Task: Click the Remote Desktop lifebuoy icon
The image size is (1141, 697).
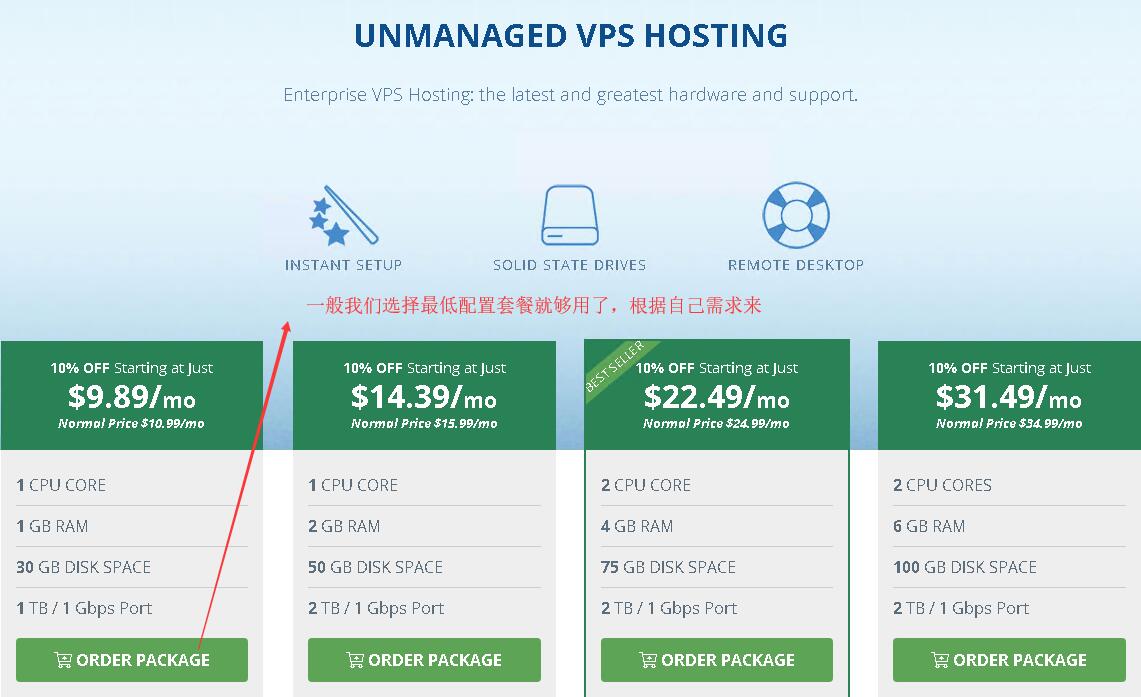Action: [795, 213]
